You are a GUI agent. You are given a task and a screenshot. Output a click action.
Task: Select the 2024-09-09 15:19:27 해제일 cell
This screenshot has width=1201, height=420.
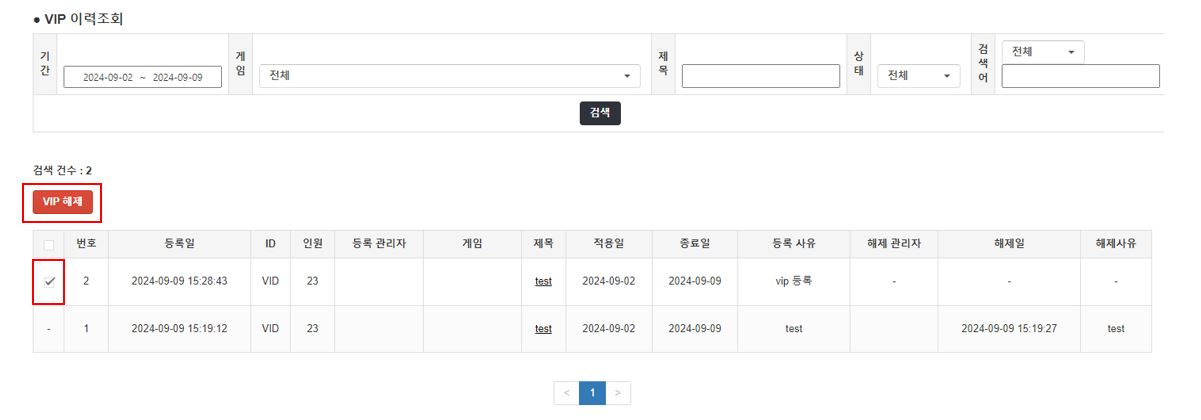point(1009,328)
